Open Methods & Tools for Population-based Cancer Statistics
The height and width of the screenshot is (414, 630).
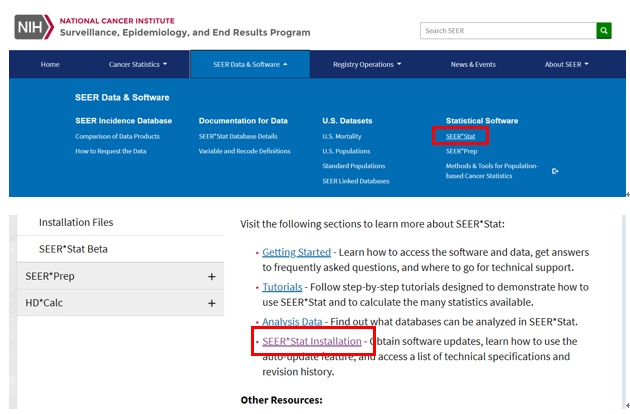click(492, 171)
